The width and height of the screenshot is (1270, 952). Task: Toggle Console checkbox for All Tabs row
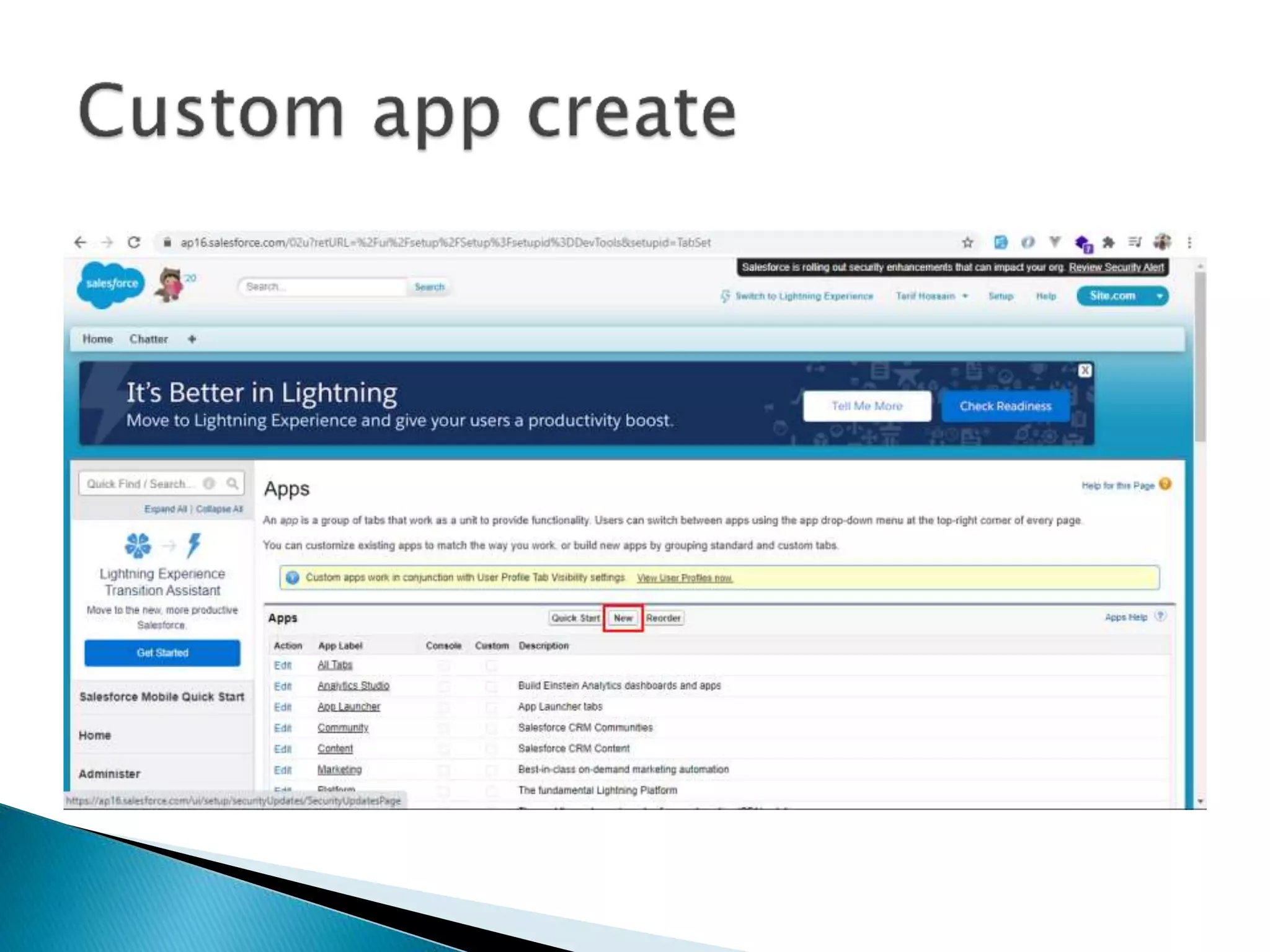(x=443, y=666)
